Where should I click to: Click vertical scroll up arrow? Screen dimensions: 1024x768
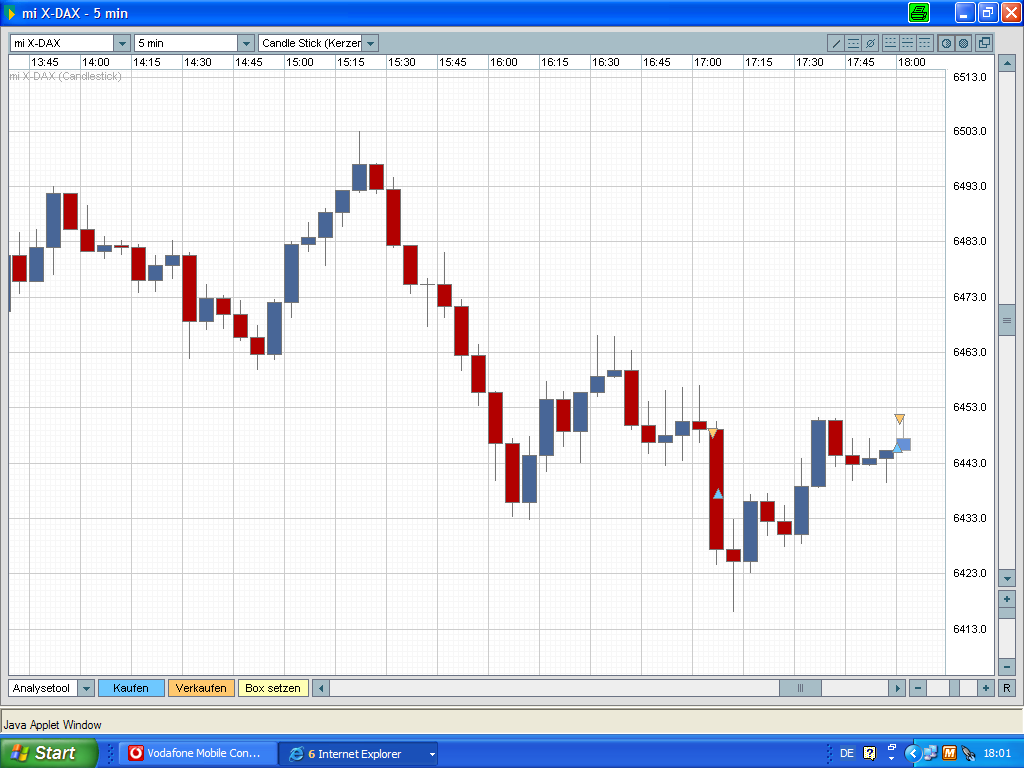1006,63
